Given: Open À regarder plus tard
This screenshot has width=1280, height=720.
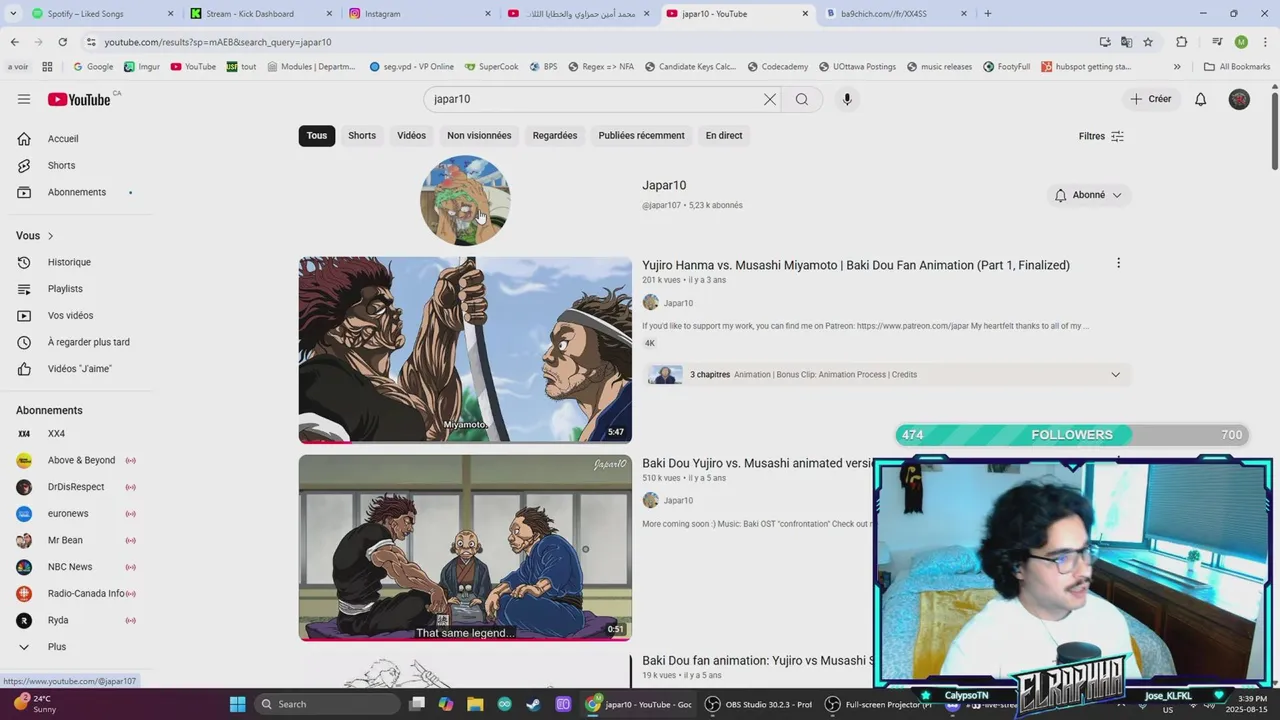Looking at the screenshot, I should 76,342.
